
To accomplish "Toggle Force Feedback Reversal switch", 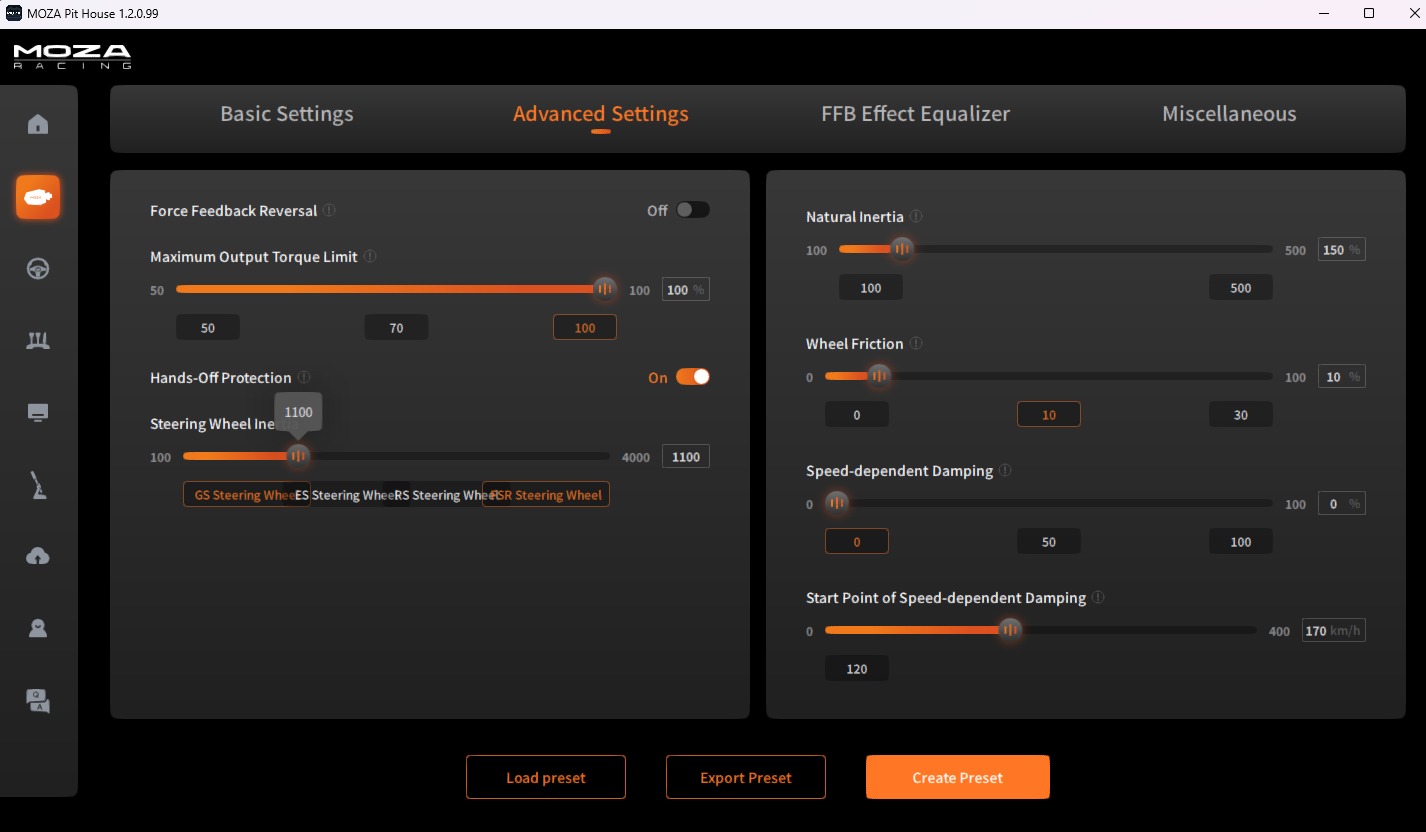I will pyautogui.click(x=692, y=210).
